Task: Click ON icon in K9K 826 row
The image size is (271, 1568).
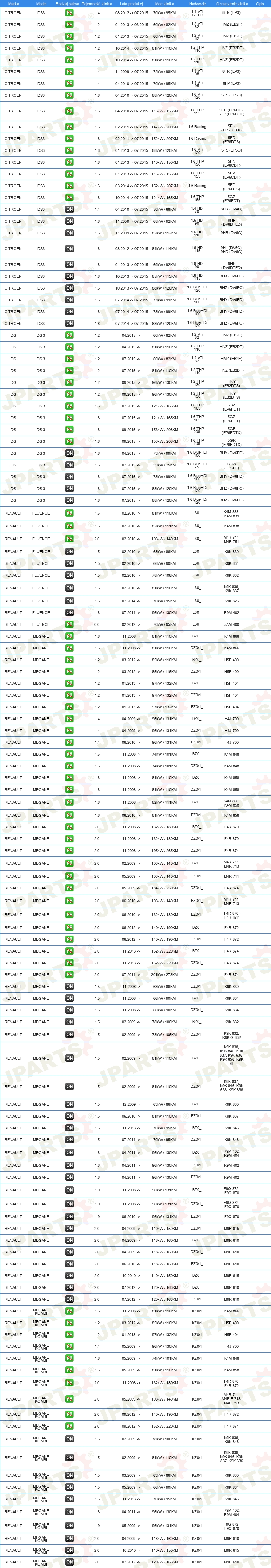Action: point(69,601)
